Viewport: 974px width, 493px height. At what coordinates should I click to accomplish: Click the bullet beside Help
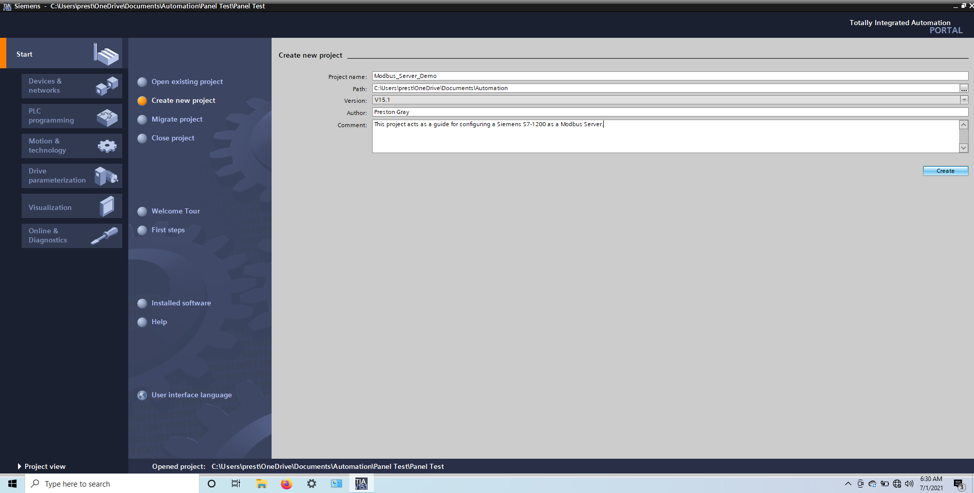(142, 322)
